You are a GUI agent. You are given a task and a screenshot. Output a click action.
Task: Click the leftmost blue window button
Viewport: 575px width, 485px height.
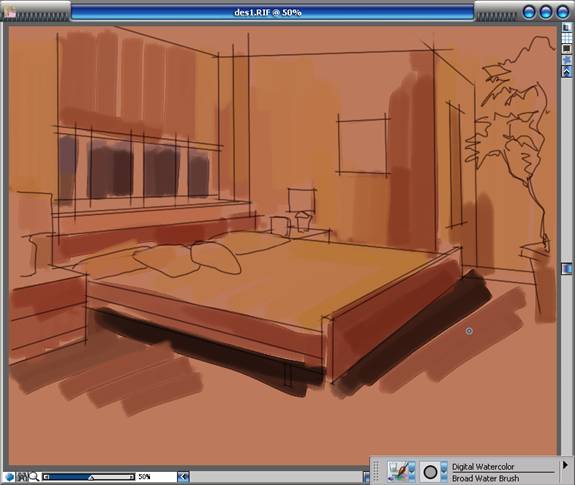[529, 12]
